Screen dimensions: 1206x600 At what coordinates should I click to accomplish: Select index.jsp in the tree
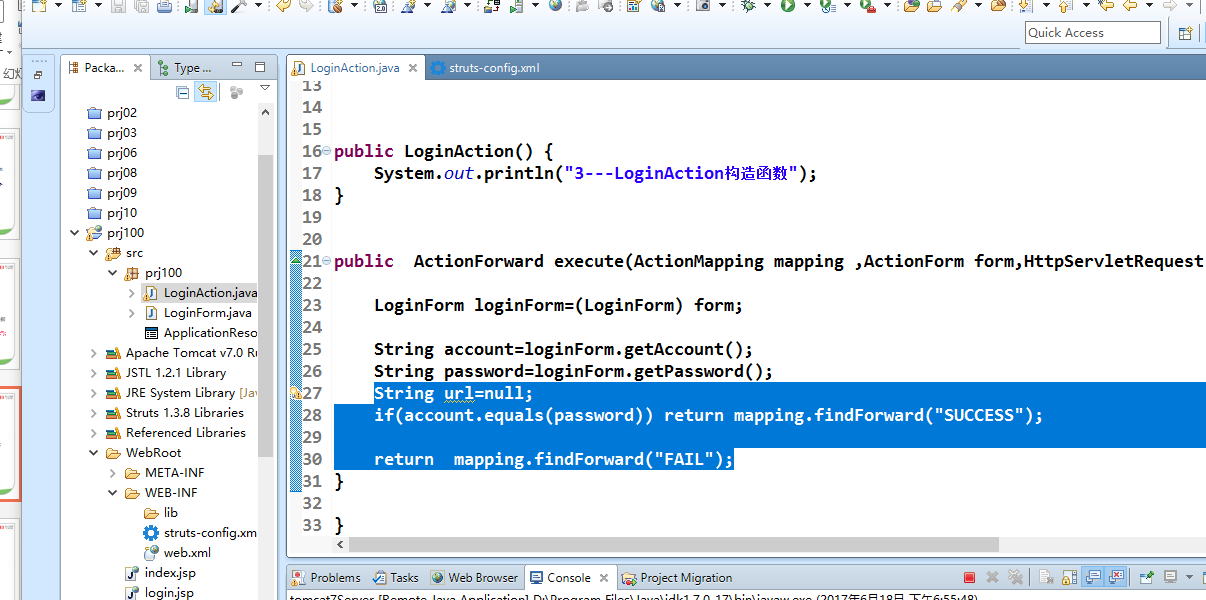(x=160, y=573)
